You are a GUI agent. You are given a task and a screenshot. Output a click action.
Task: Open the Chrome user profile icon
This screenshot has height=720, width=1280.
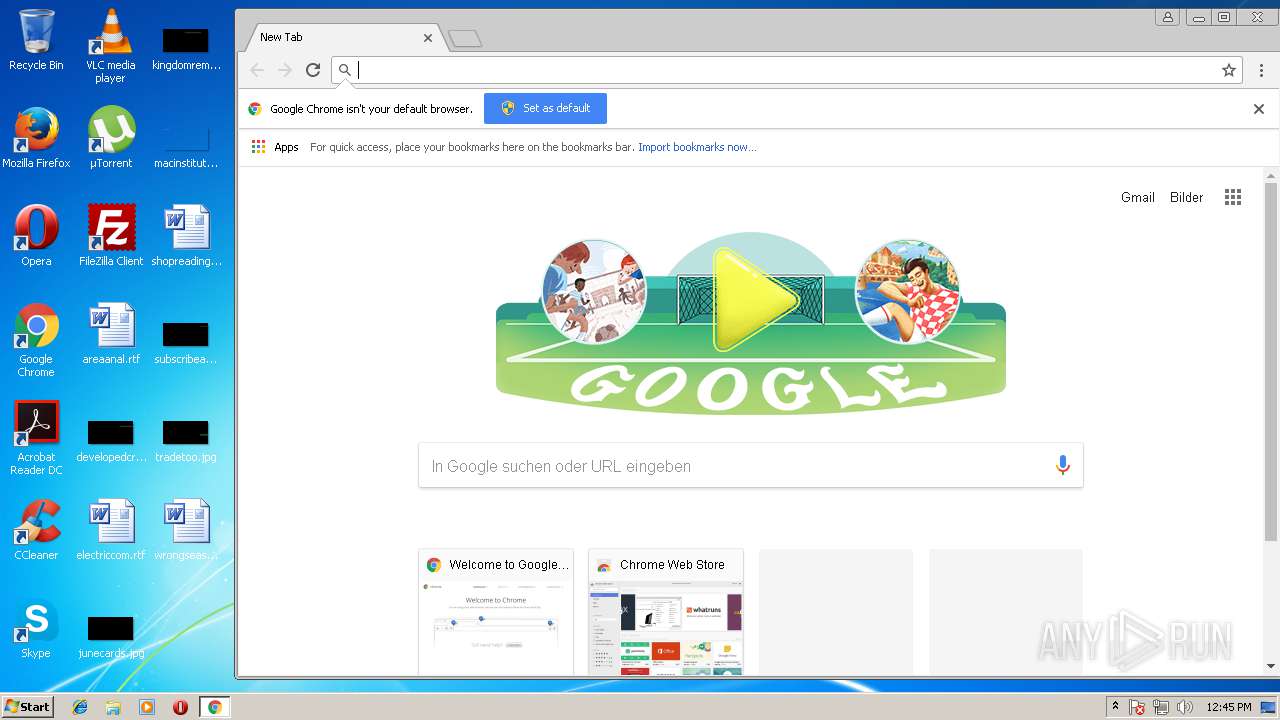point(1167,17)
